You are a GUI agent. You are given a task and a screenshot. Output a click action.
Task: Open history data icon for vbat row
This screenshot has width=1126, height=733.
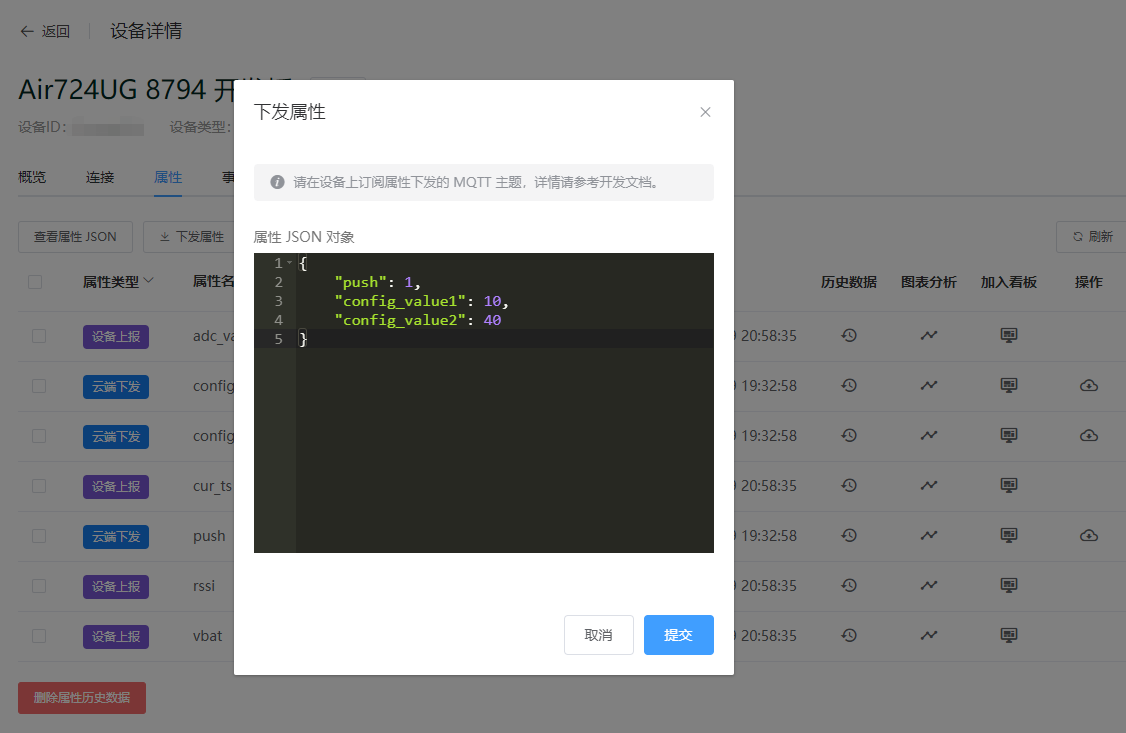(850, 635)
